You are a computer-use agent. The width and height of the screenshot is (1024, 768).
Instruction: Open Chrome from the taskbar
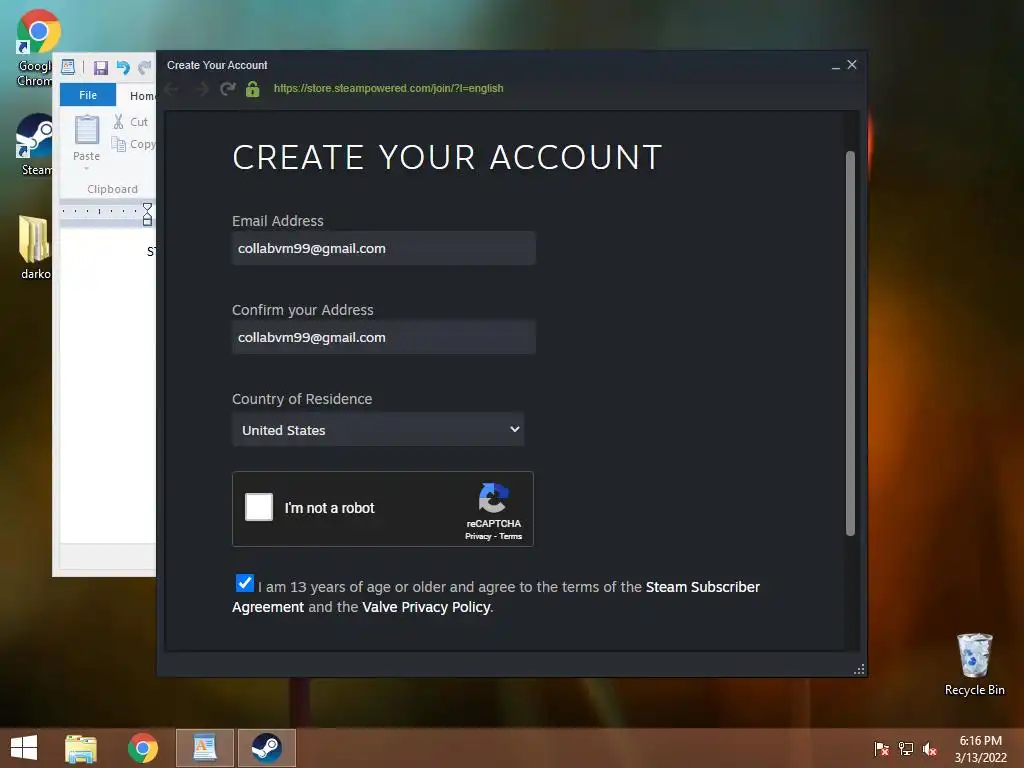click(142, 748)
